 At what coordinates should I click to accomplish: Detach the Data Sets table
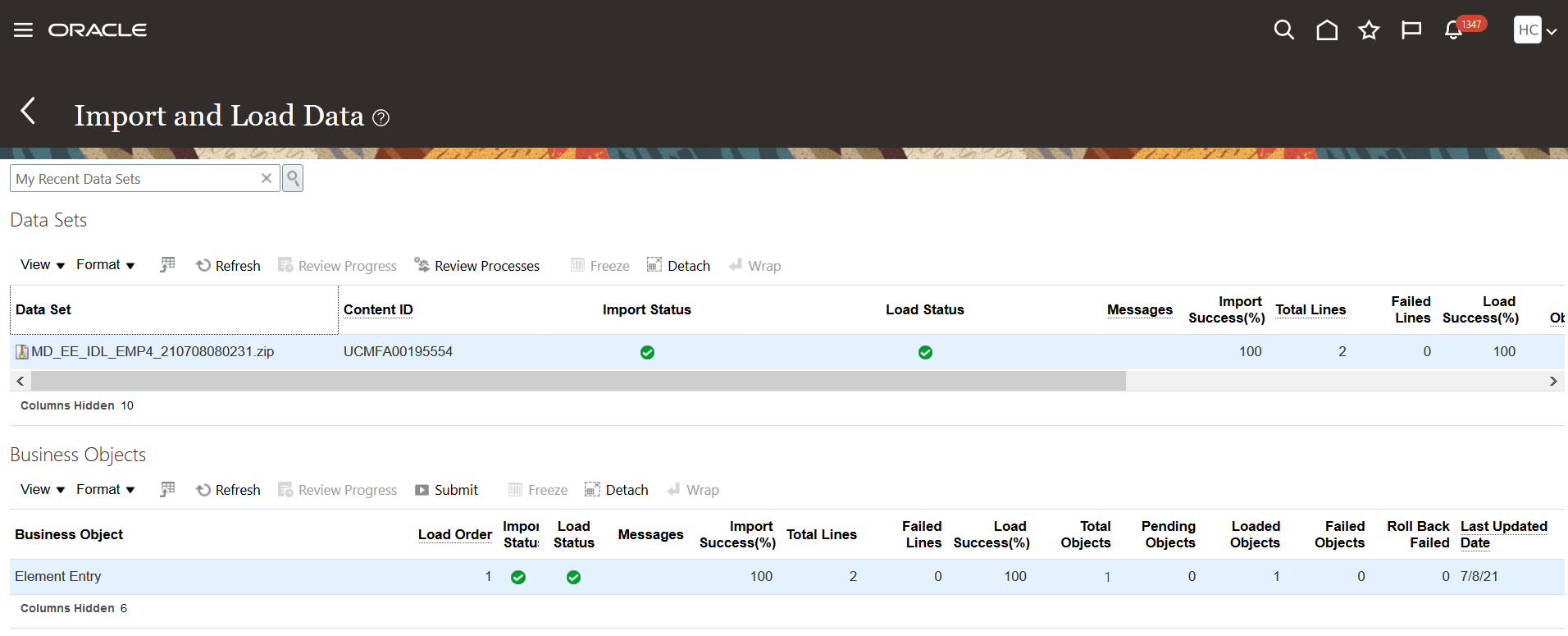(678, 265)
